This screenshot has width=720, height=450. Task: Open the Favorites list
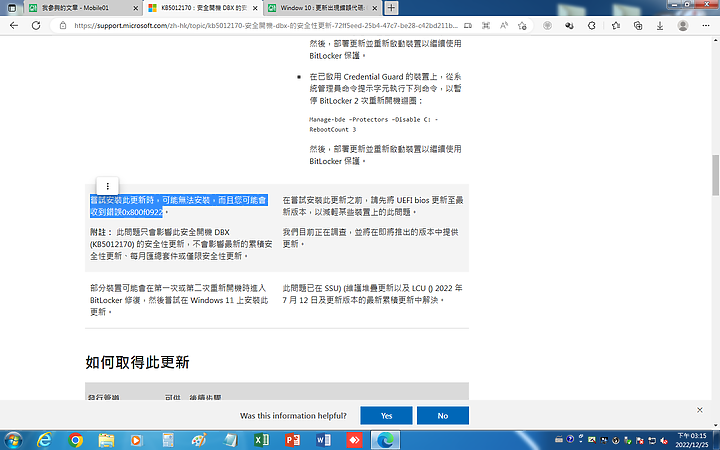coord(616,26)
